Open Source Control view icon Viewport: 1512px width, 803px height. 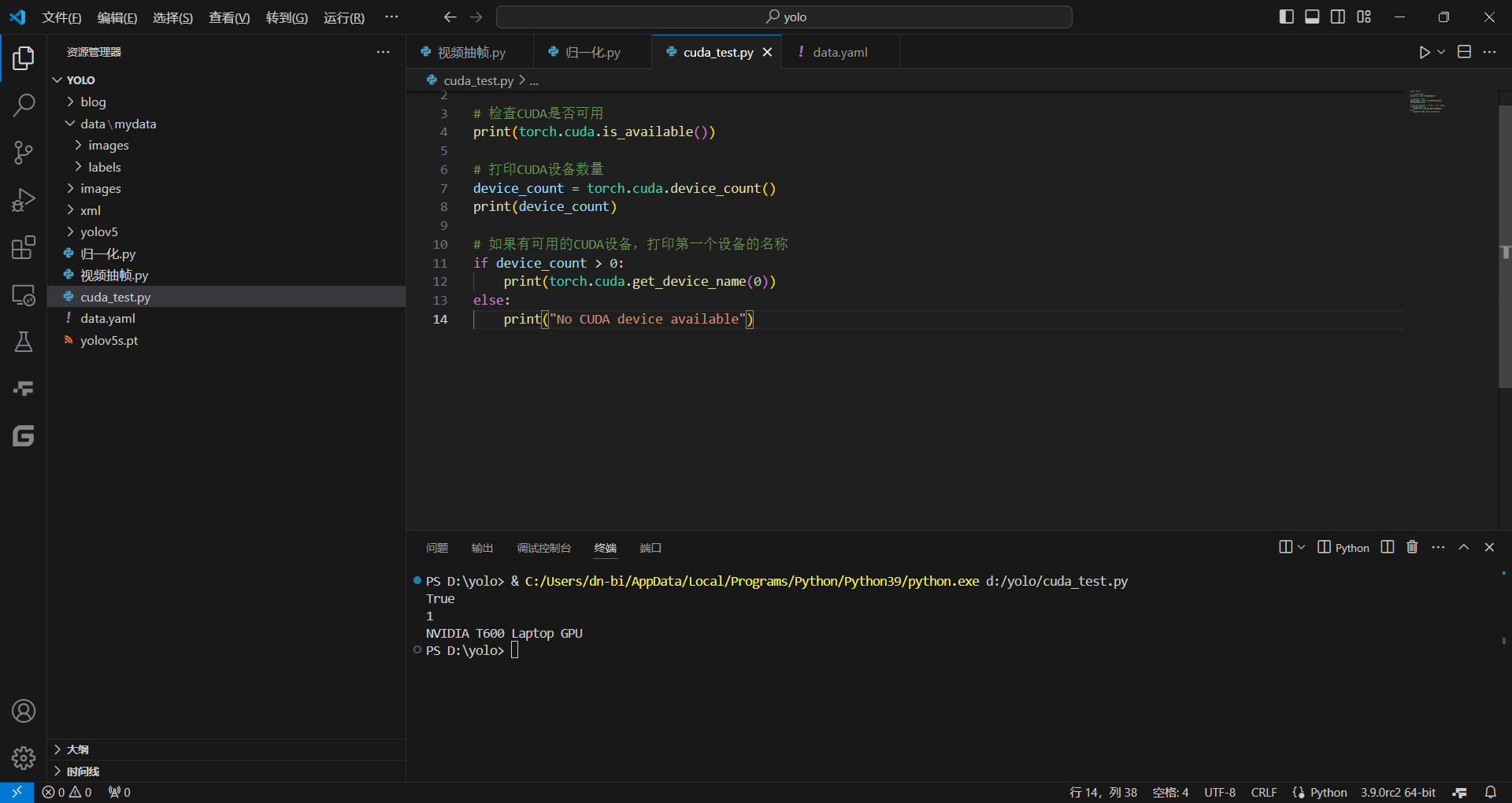point(24,153)
